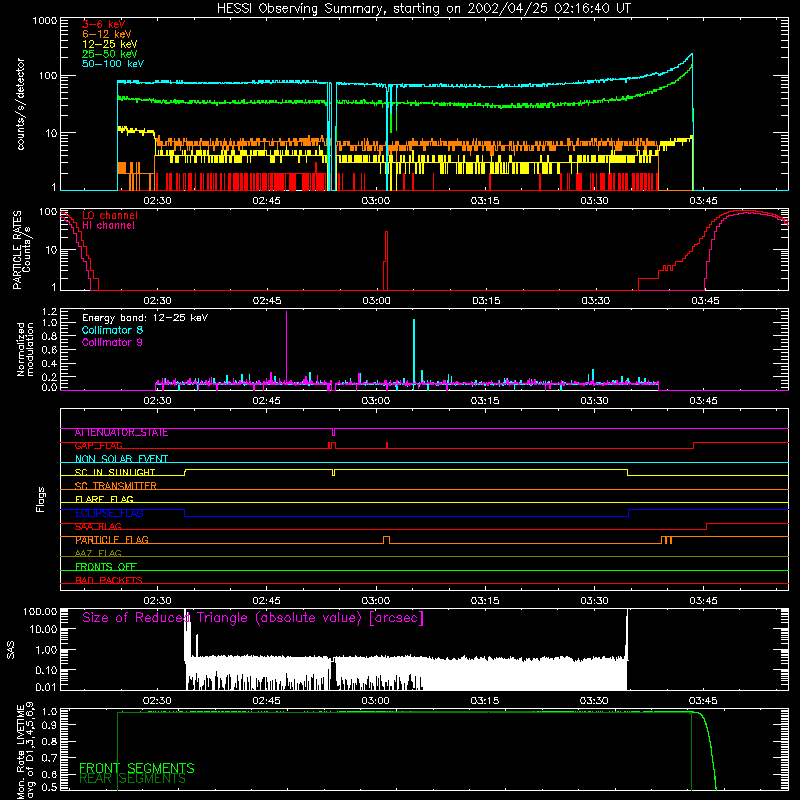Click the HESSI Observing Summary title text

(x=423, y=9)
